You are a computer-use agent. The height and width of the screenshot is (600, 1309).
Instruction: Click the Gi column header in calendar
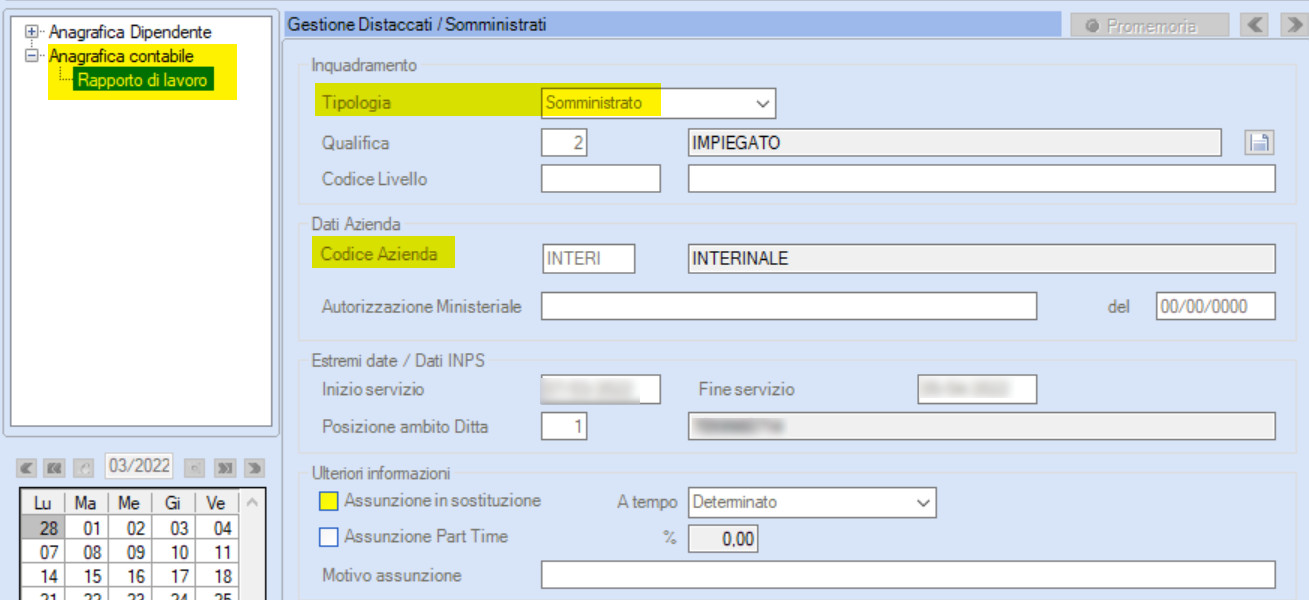(175, 503)
